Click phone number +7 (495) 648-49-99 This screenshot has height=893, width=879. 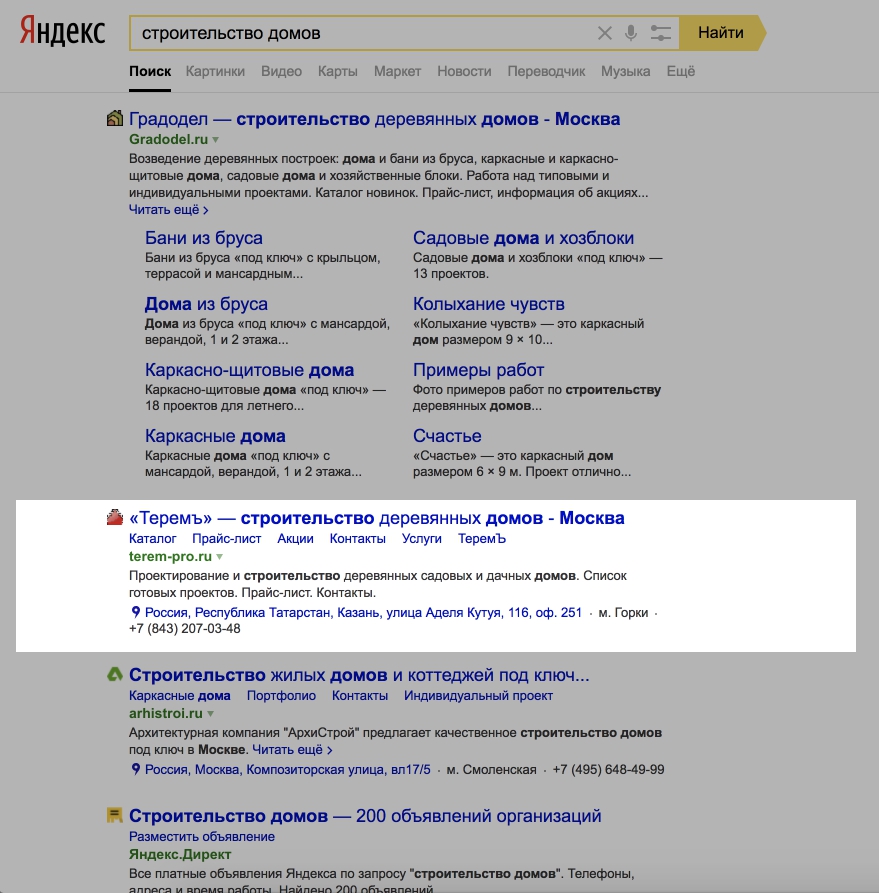point(608,769)
